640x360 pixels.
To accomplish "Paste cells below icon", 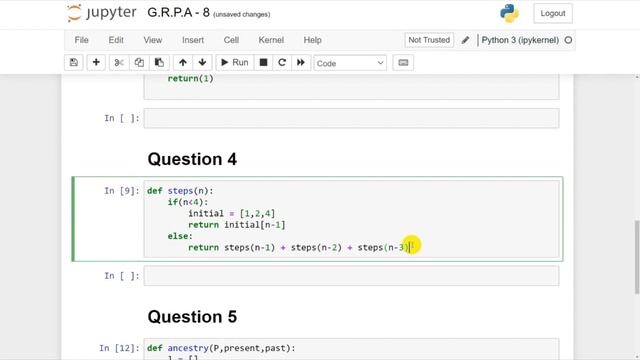I will tap(159, 62).
